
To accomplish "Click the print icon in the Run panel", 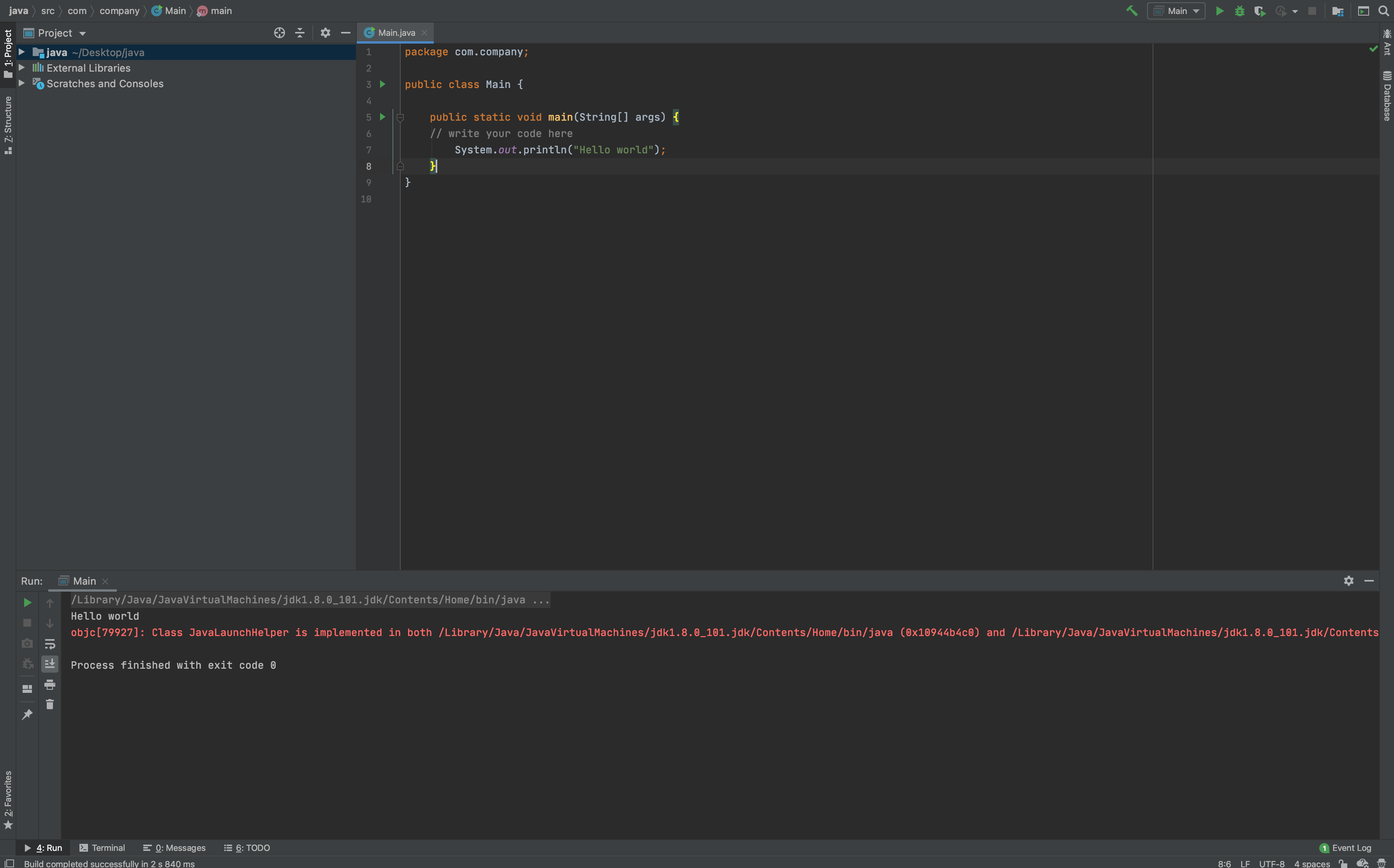I will [x=50, y=684].
